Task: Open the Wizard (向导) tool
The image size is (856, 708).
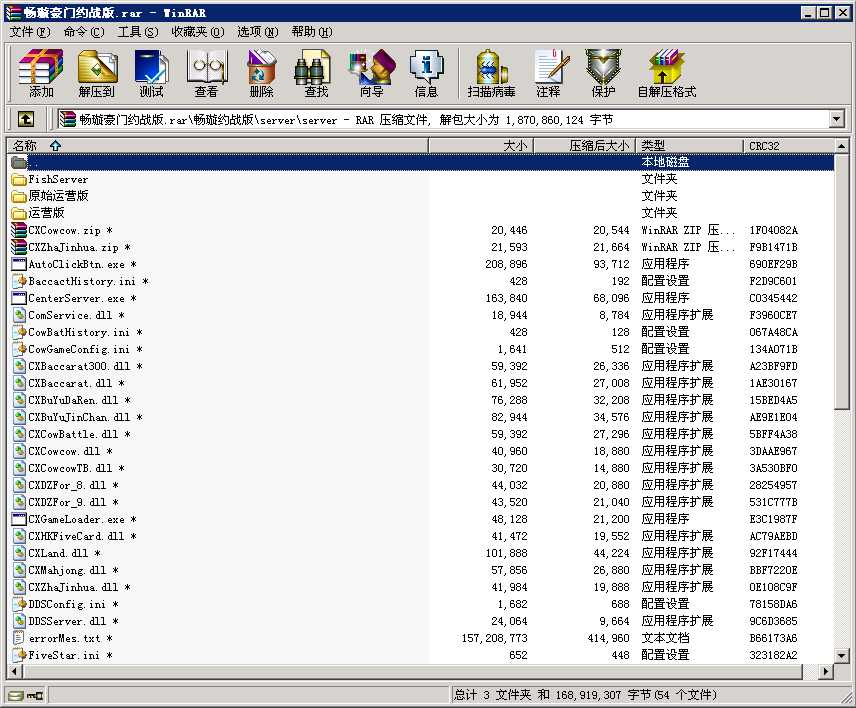Action: tap(371, 73)
